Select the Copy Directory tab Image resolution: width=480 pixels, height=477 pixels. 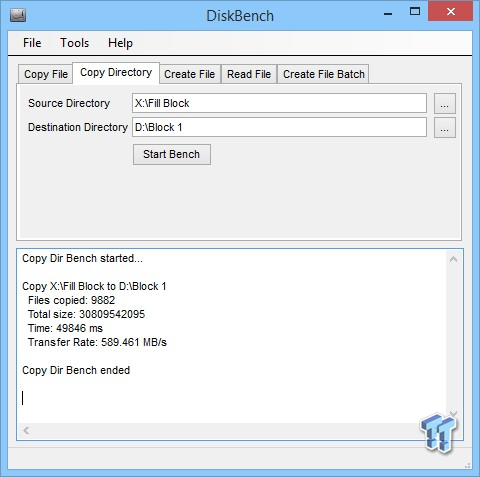click(116, 73)
